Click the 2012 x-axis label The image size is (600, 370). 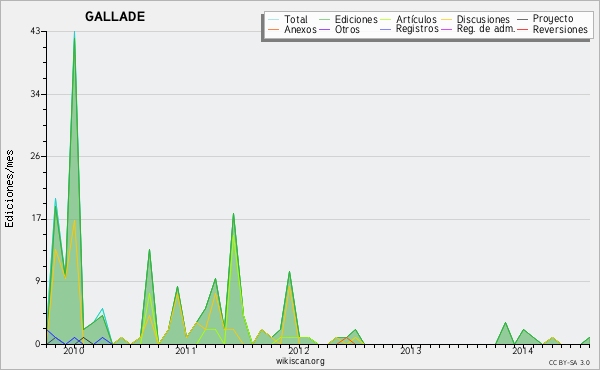click(298, 350)
